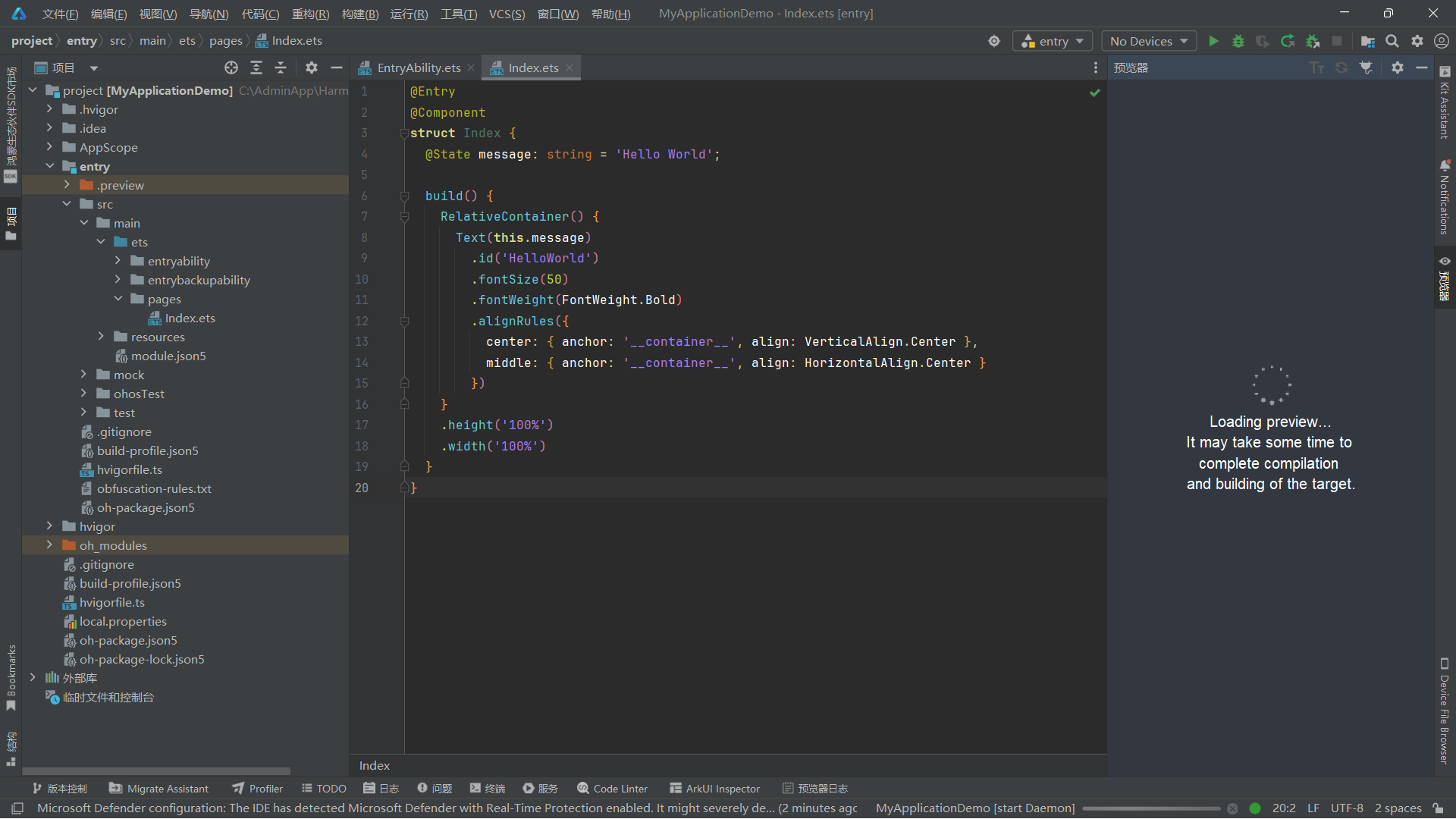This screenshot has width=1456, height=819.
Task: Click the previewer Tt font size icon
Action: [x=1316, y=67]
